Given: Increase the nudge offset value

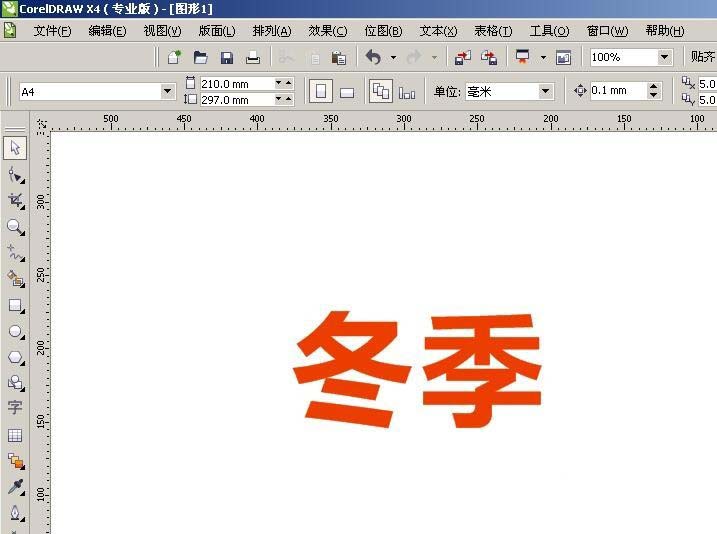Looking at the screenshot, I should pos(654,86).
